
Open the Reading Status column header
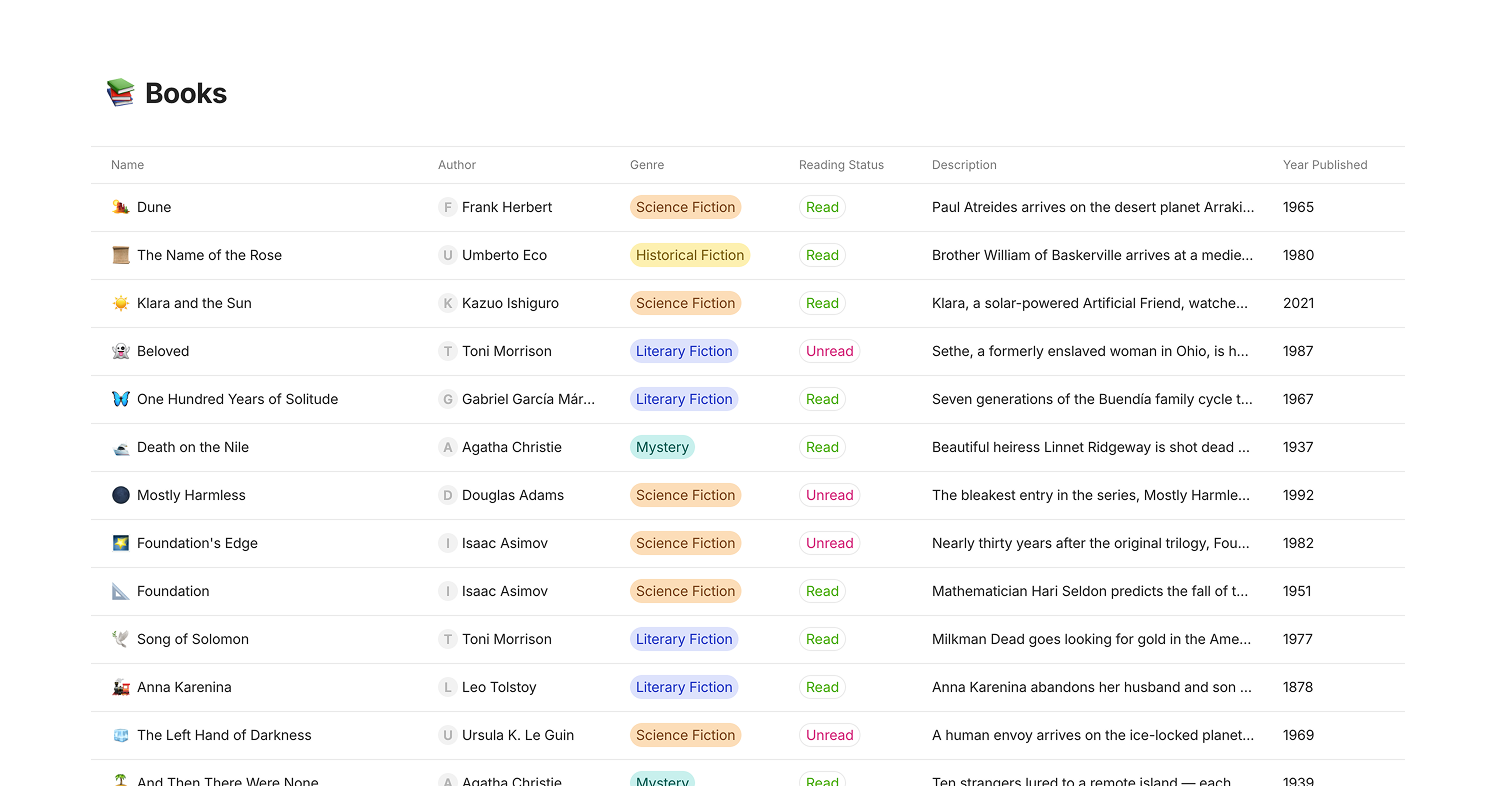841,165
